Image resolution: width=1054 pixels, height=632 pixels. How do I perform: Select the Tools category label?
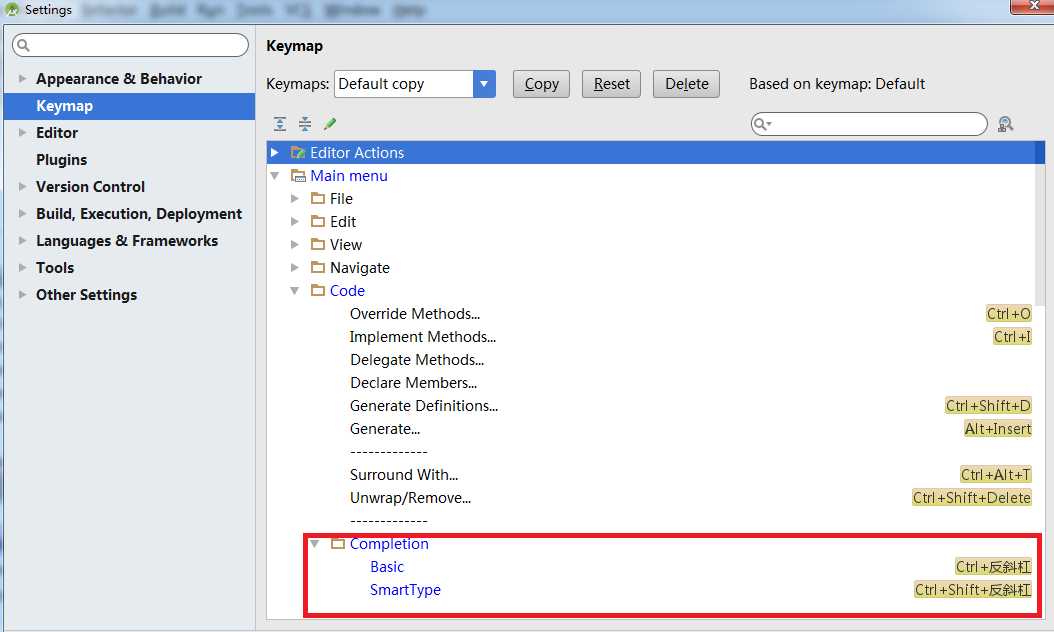55,268
